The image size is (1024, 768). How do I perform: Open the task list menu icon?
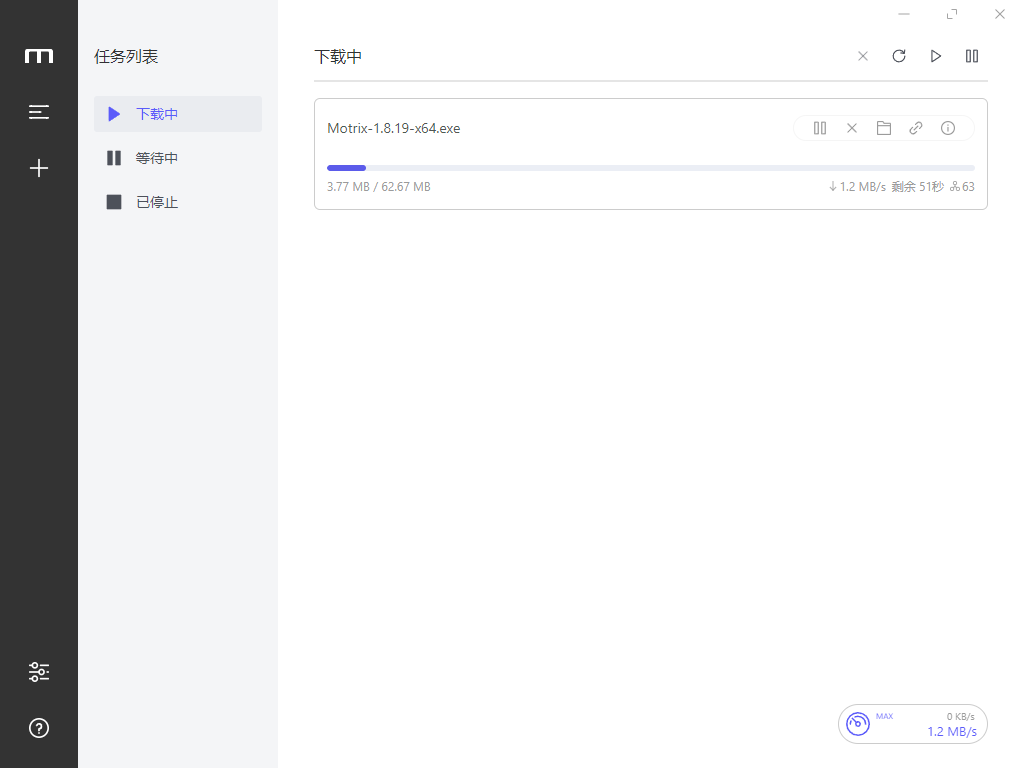(x=39, y=112)
